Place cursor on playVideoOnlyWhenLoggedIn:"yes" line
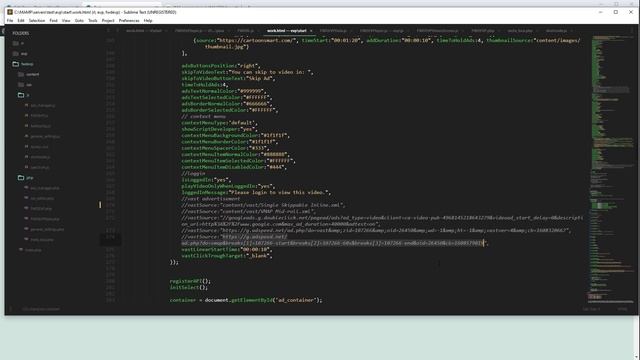The width and height of the screenshot is (640, 360). coord(229,186)
